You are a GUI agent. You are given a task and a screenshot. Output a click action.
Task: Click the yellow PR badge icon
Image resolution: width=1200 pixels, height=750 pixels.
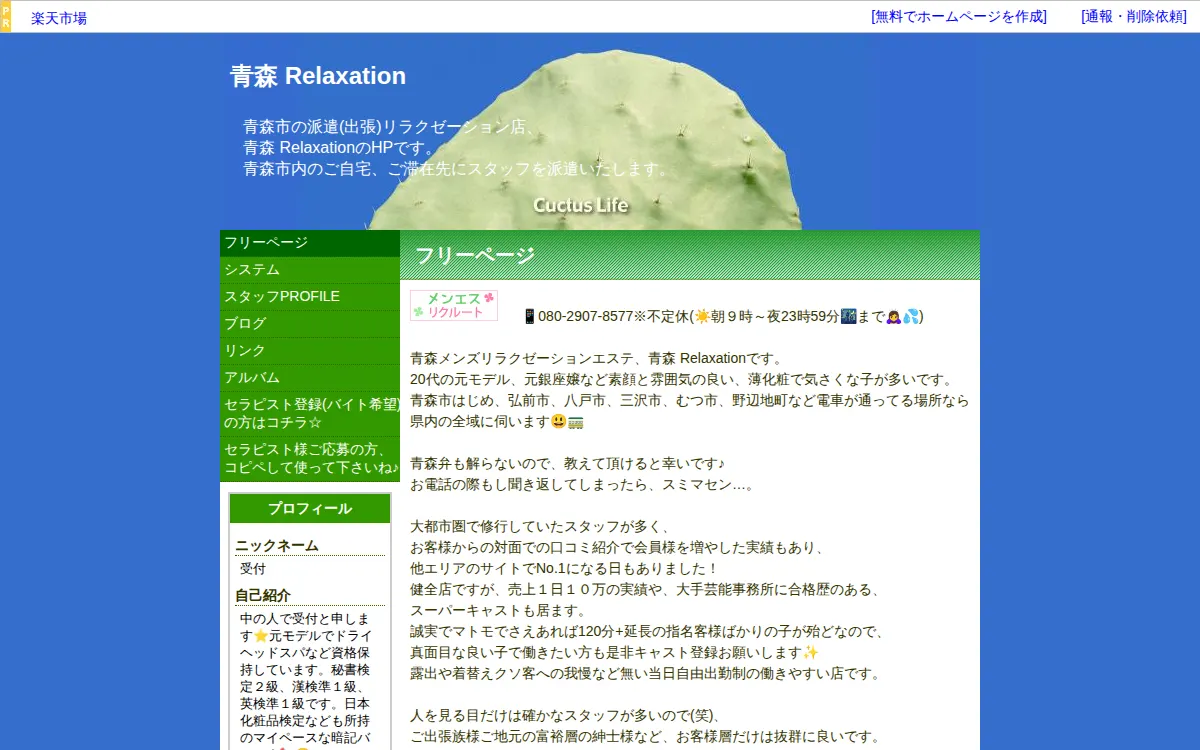click(5, 17)
